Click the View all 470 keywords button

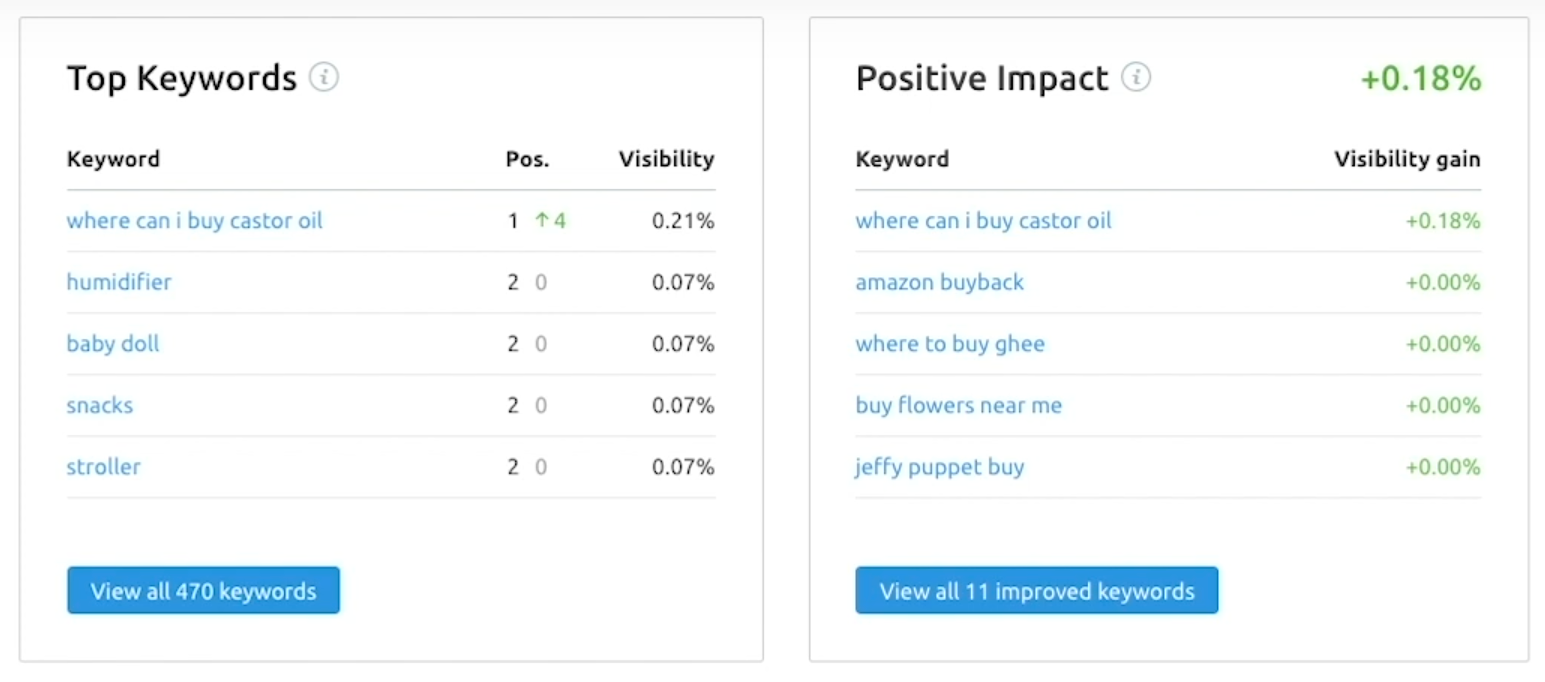(202, 590)
